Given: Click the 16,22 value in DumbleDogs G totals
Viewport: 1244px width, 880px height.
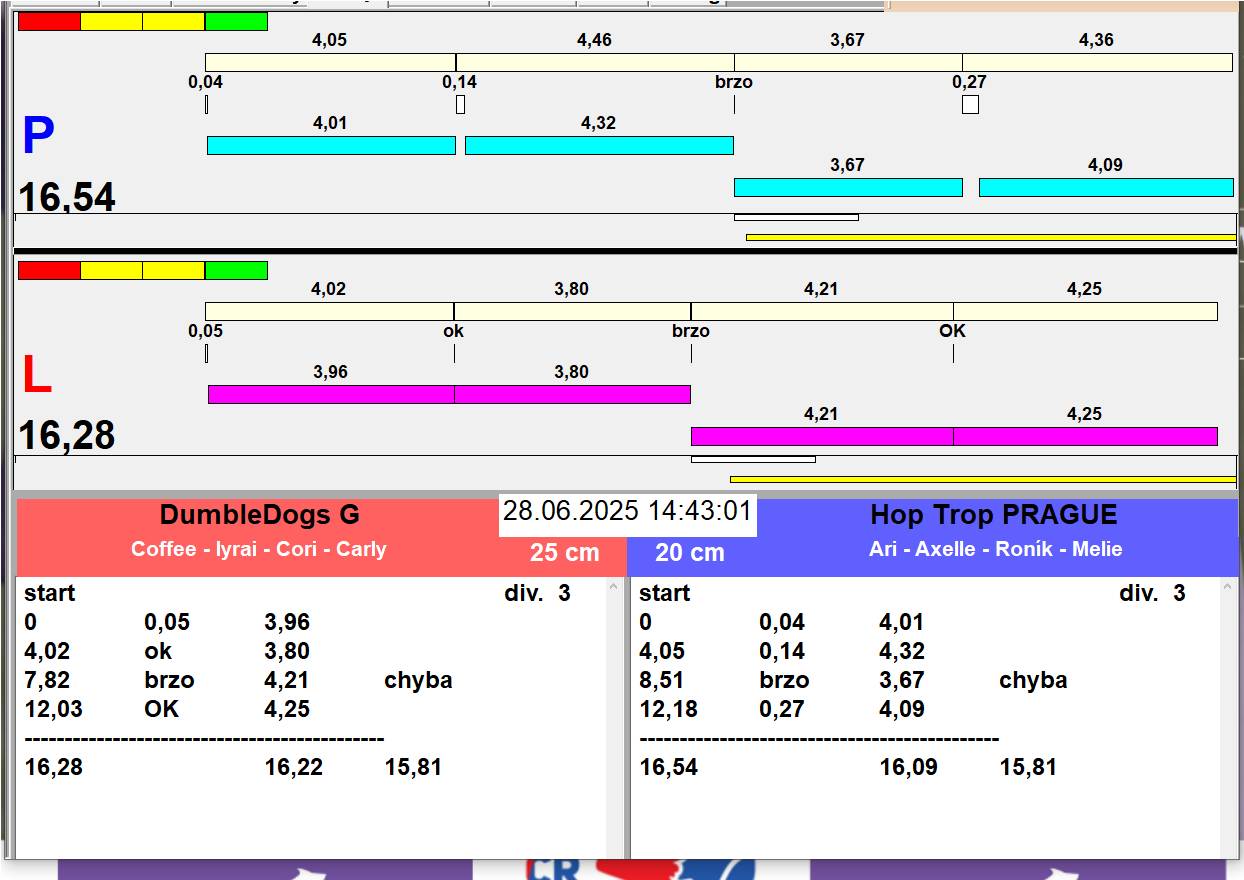Looking at the screenshot, I should 294,767.
